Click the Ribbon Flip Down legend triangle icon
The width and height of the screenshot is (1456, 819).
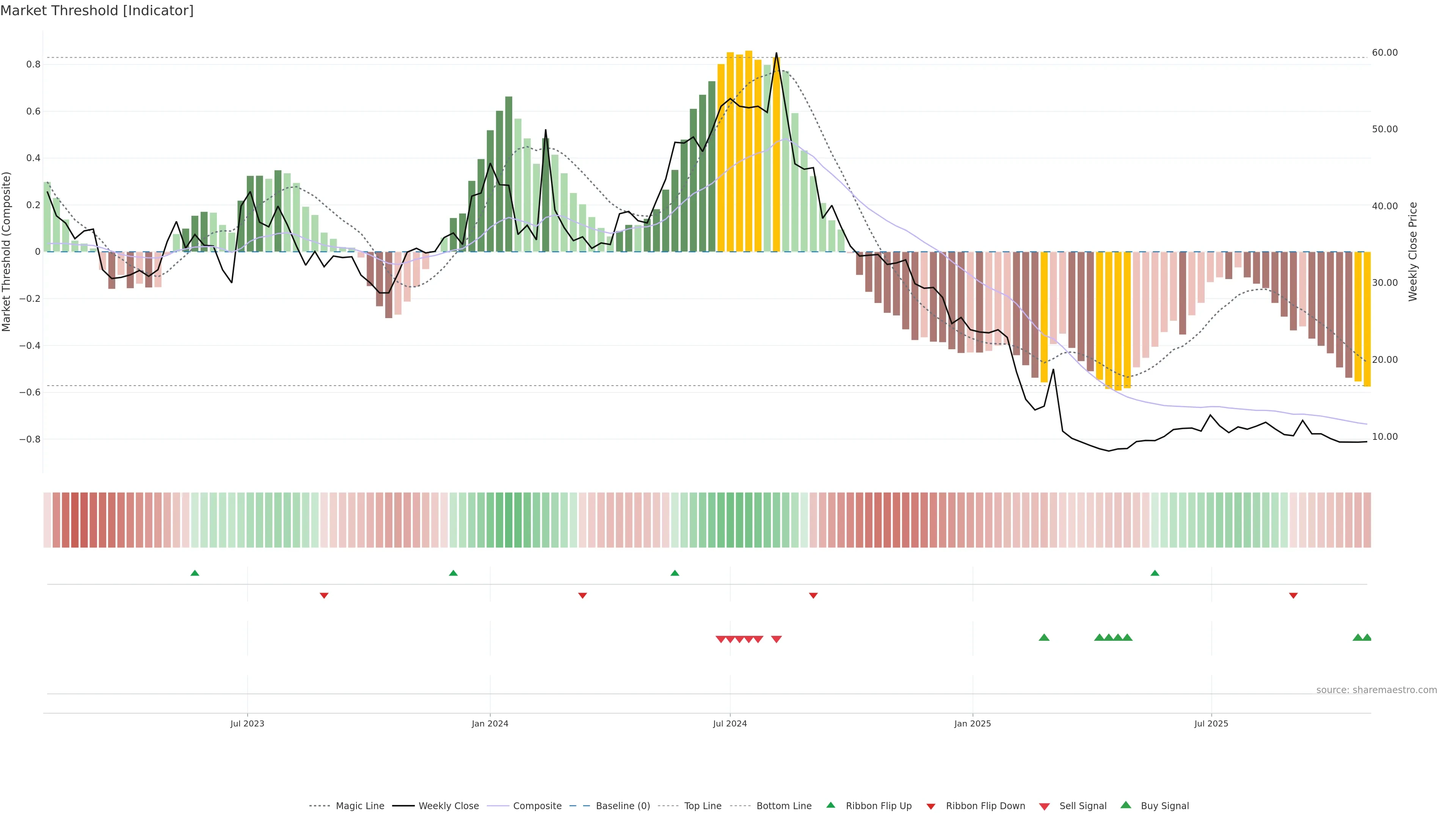tap(930, 806)
